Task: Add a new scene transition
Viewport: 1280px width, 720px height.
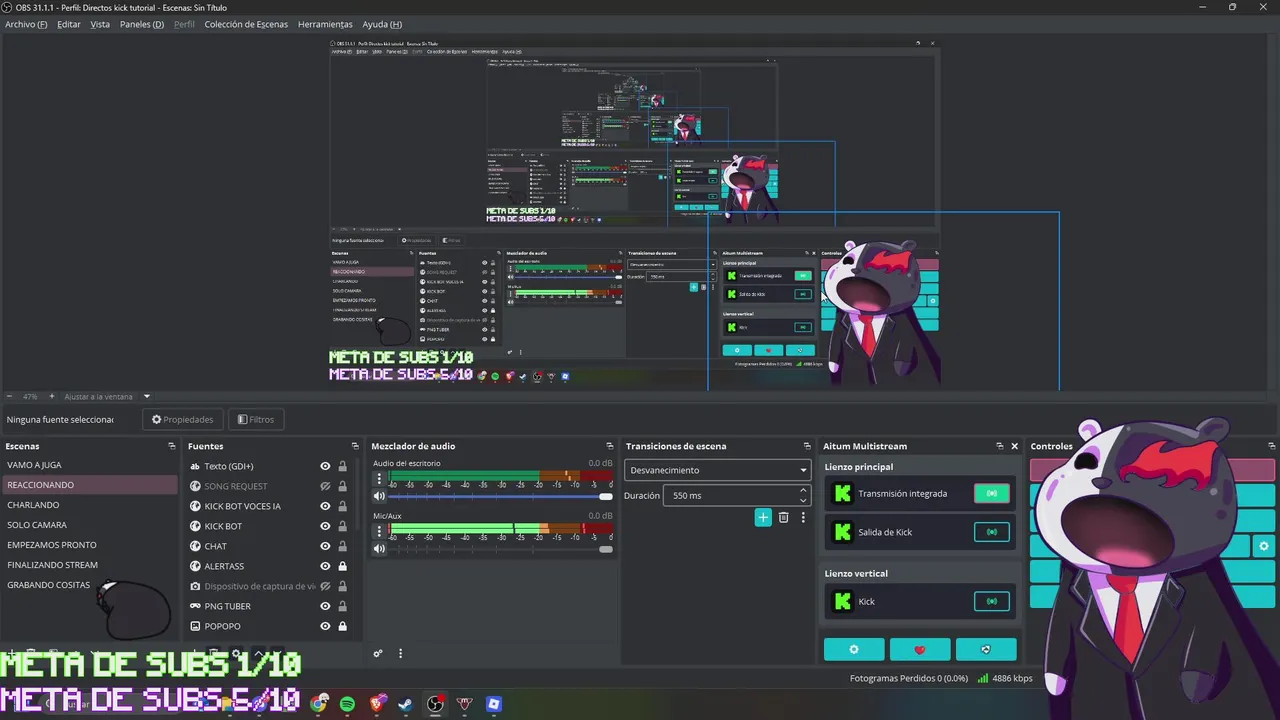Action: pos(763,517)
